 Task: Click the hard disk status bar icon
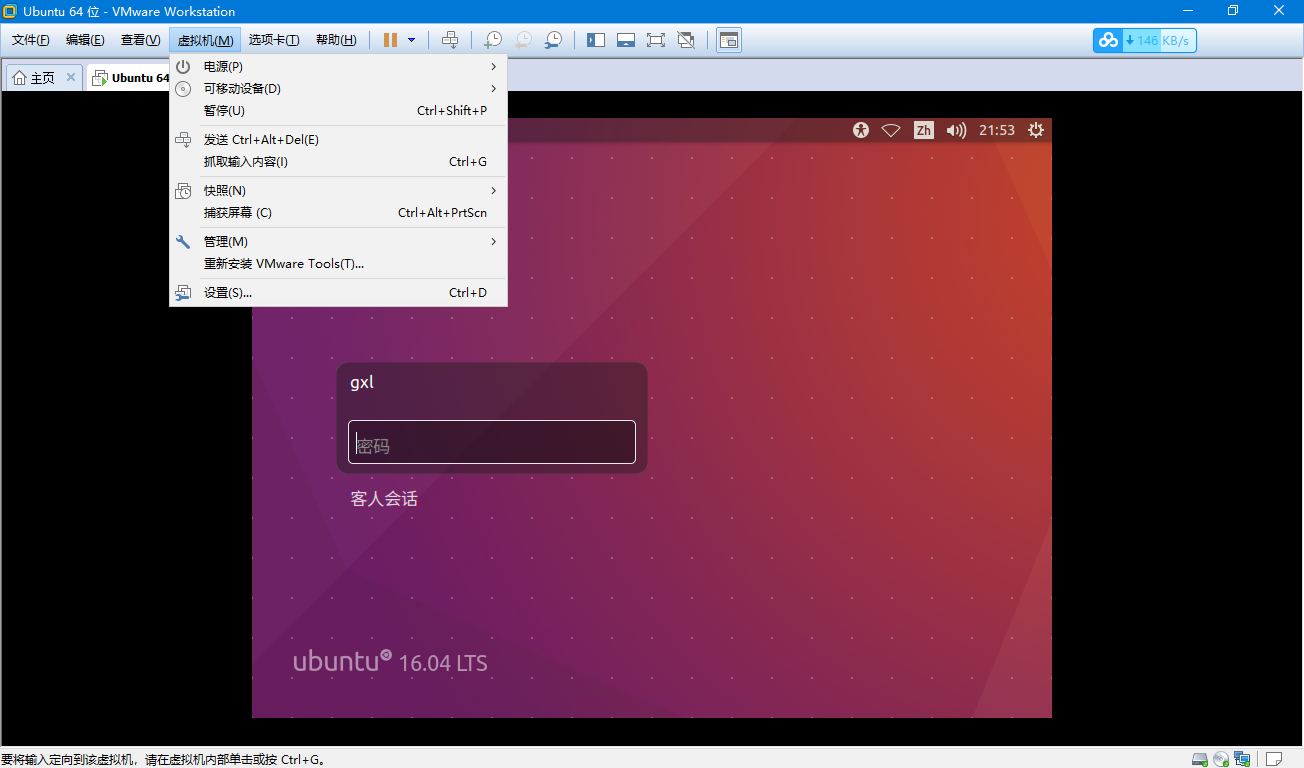(x=1200, y=759)
